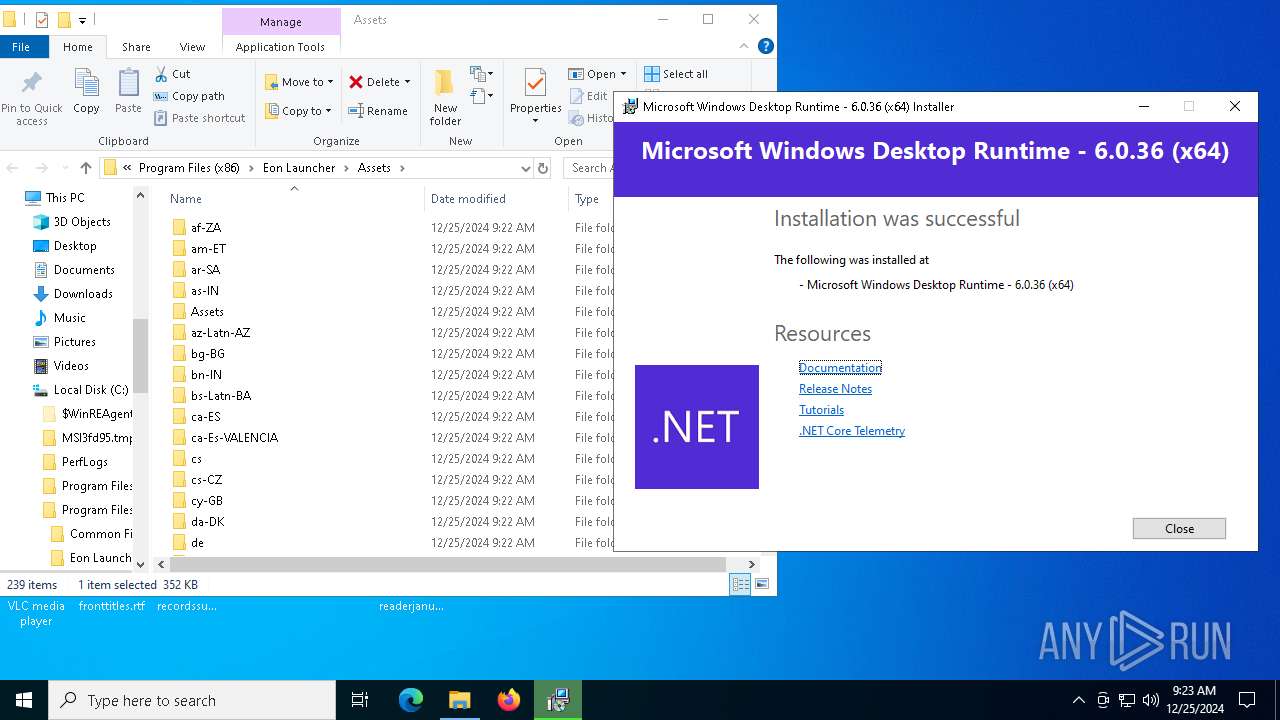Select Downloads in navigation pane

point(83,293)
